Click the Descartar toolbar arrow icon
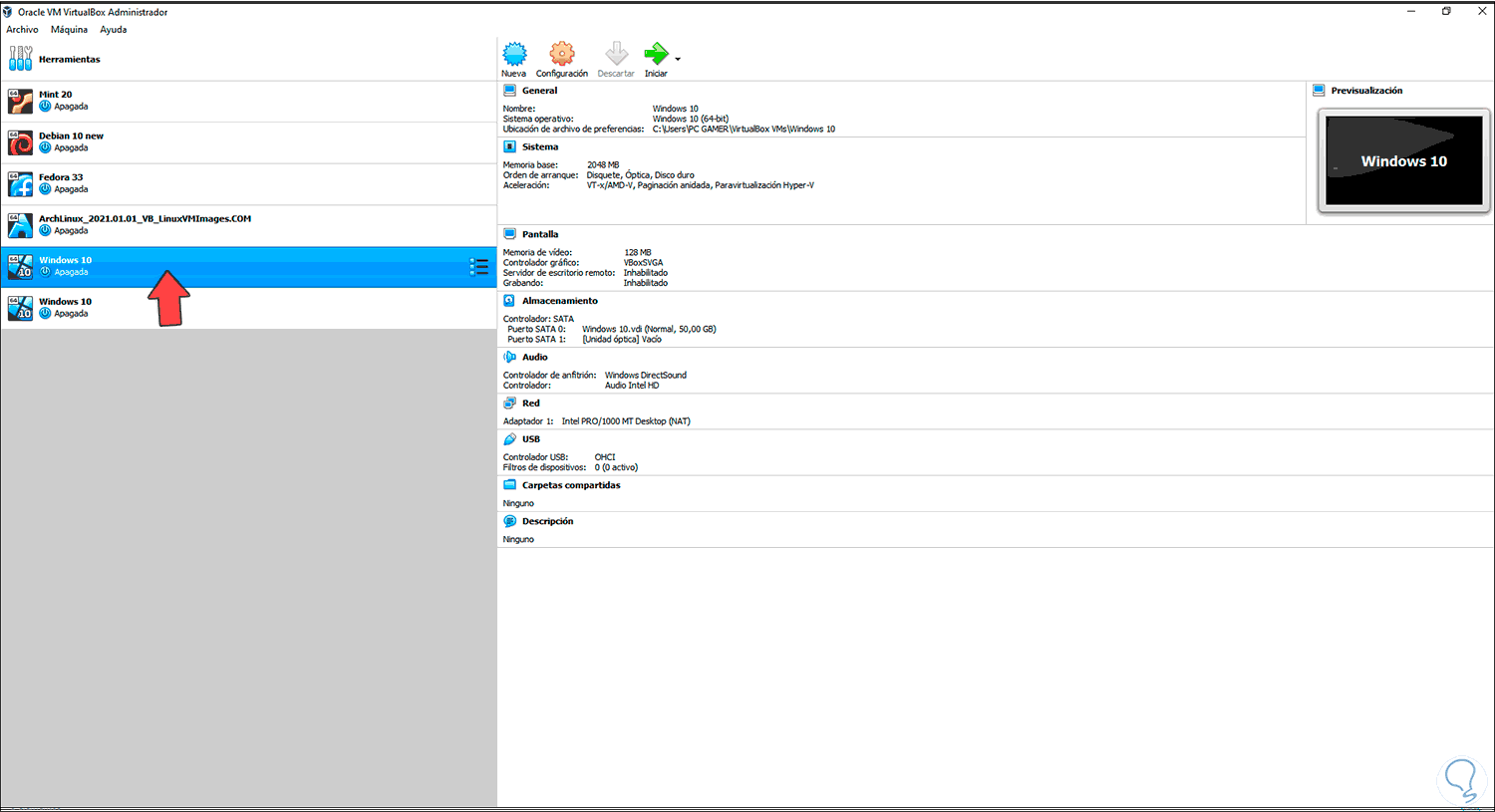Image resolution: width=1495 pixels, height=812 pixels. pyautogui.click(x=617, y=54)
